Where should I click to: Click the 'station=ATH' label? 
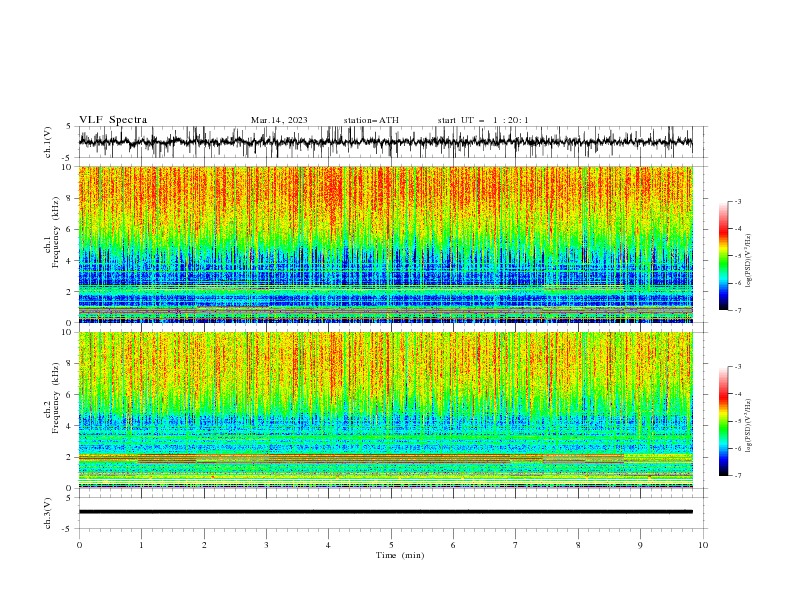[x=371, y=120]
